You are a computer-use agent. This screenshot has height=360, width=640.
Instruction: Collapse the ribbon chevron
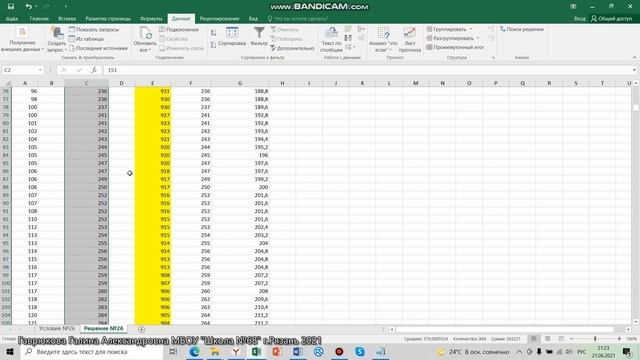click(634, 58)
